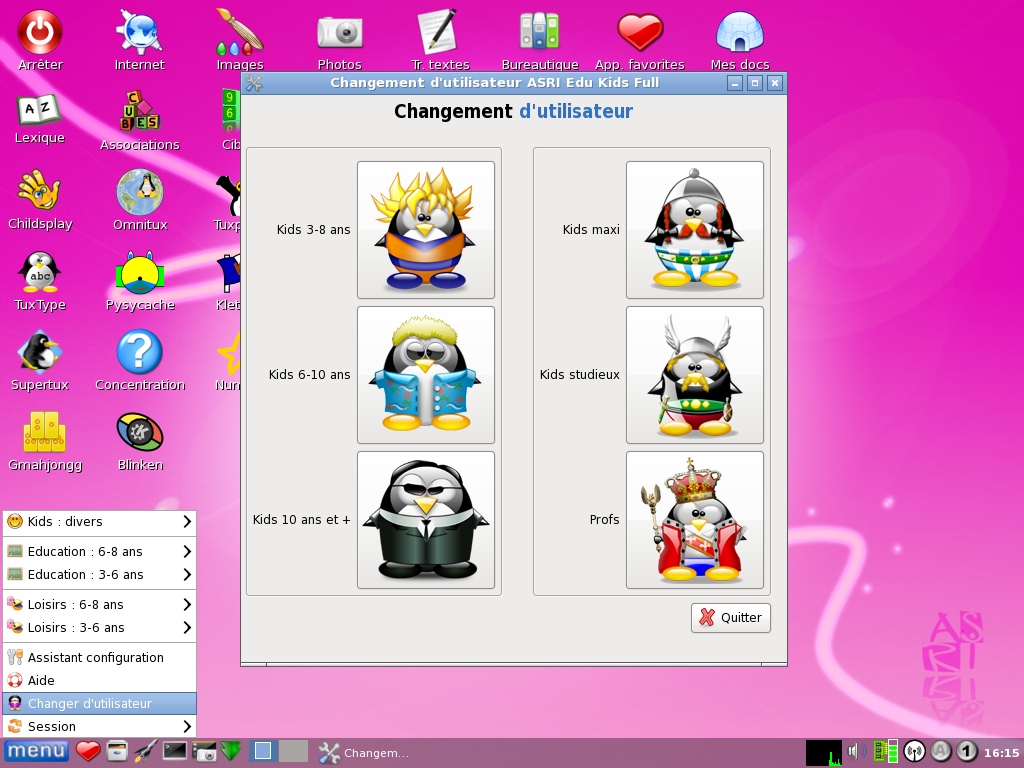
Task: Open the main menu button
Action: click(36, 752)
